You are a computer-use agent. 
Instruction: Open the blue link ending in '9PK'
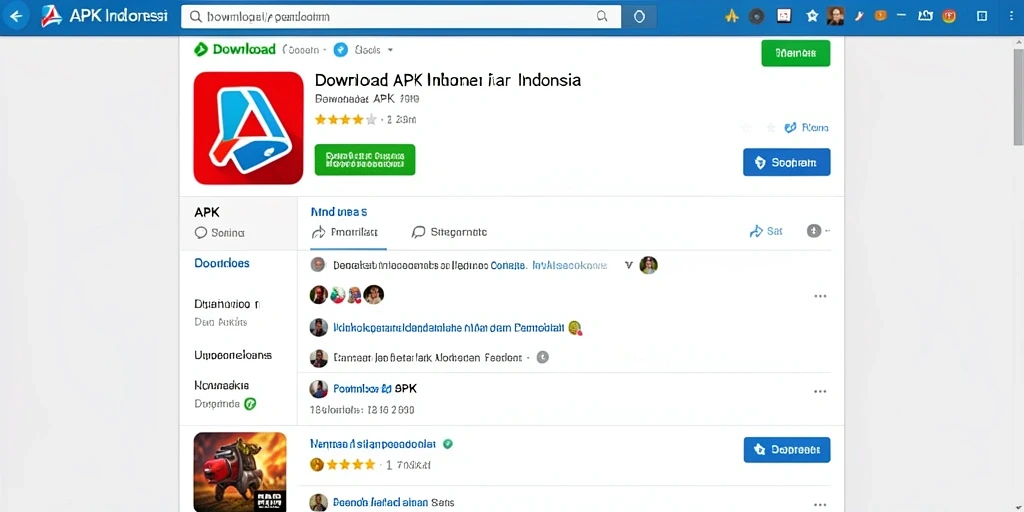pyautogui.click(x=375, y=389)
